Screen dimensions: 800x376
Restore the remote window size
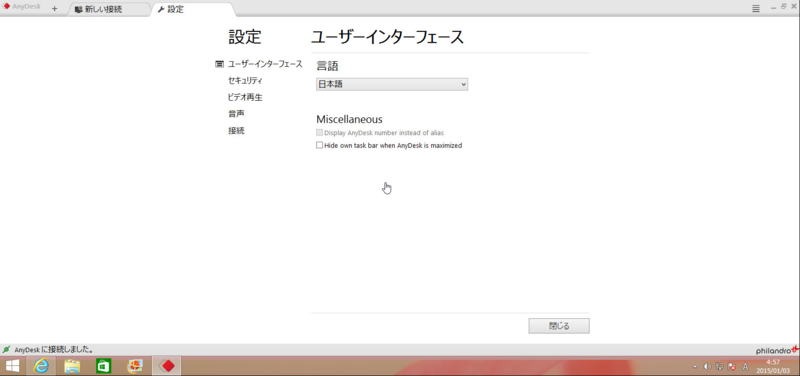(x=784, y=7)
